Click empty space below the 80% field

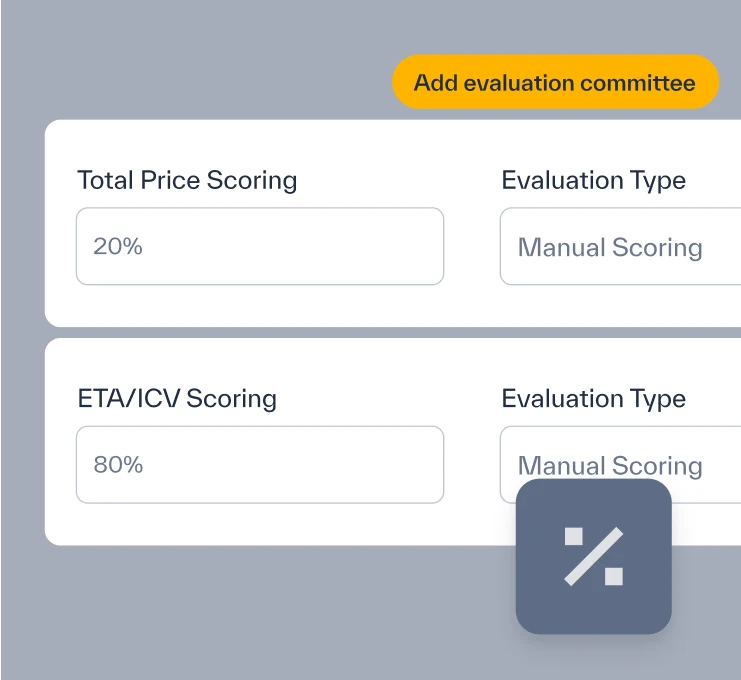pos(260,524)
